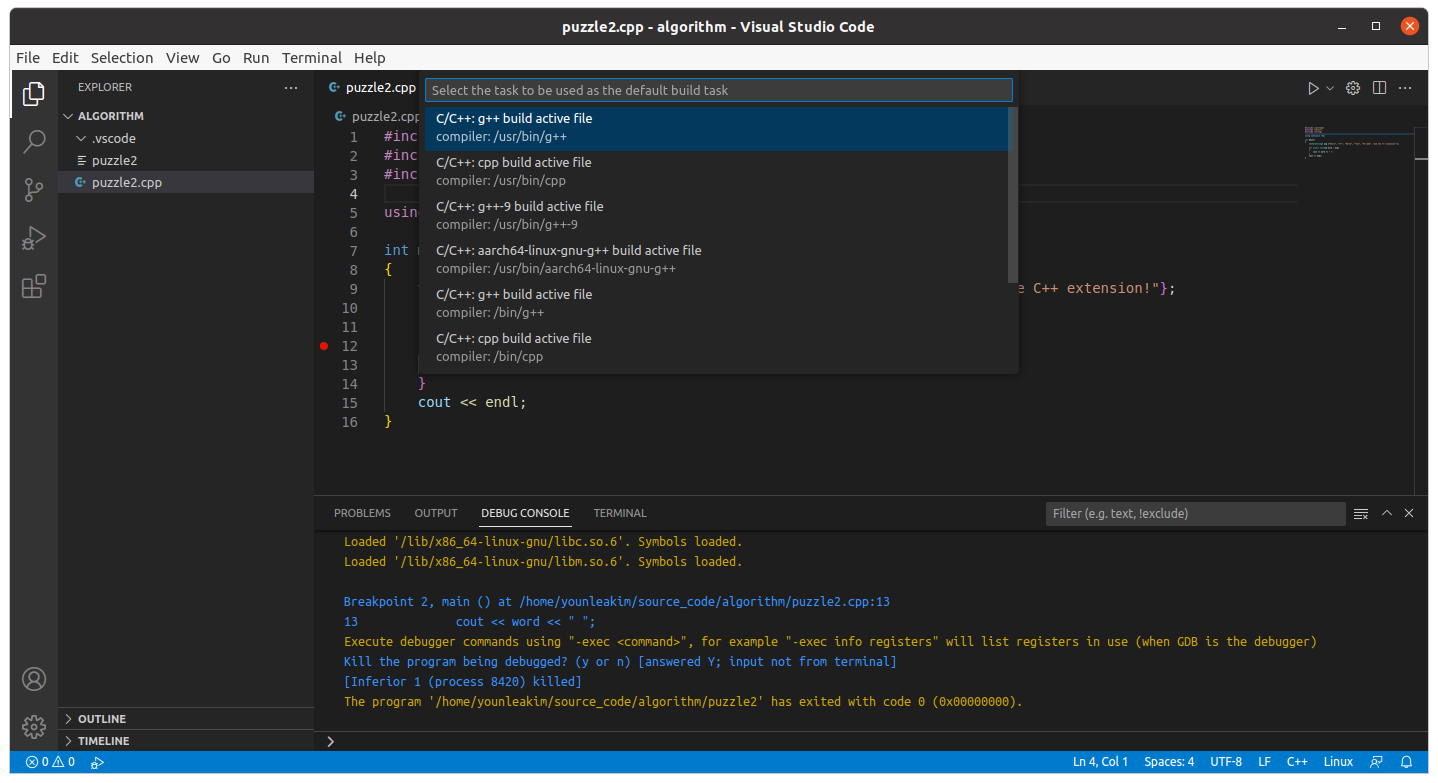Open the Manage gear in the activity bar
The image size is (1438, 783).
pyautogui.click(x=34, y=726)
